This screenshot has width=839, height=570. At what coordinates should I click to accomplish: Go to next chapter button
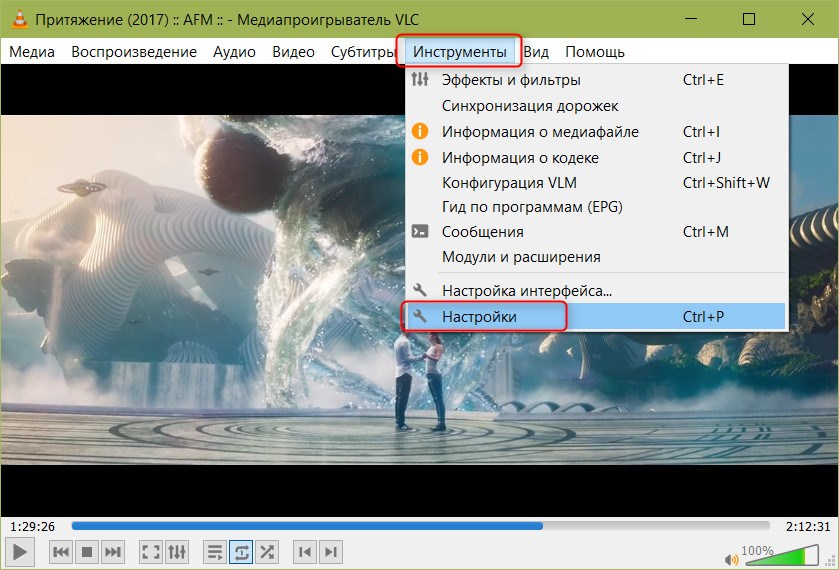tap(331, 552)
